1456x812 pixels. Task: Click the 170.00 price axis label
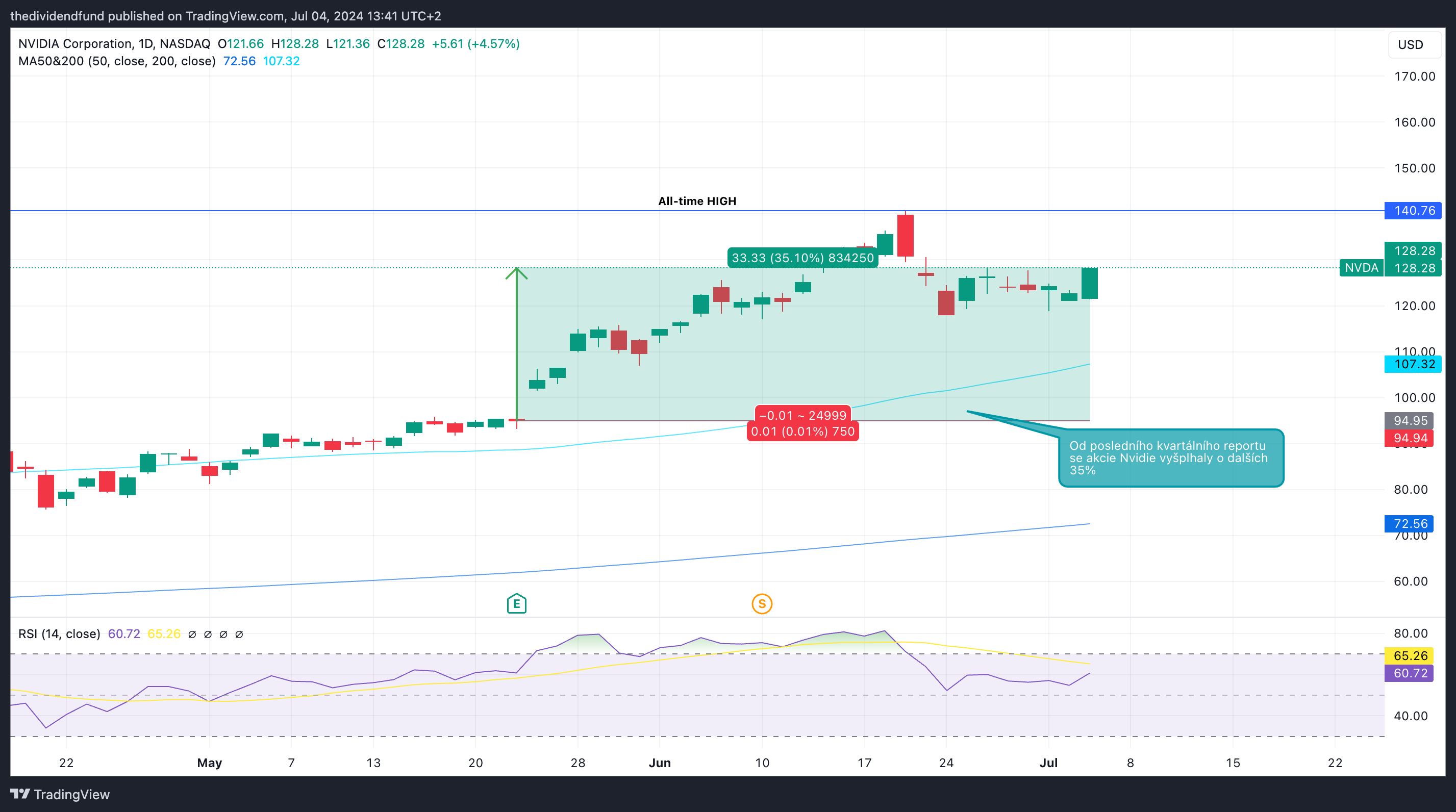[1414, 77]
